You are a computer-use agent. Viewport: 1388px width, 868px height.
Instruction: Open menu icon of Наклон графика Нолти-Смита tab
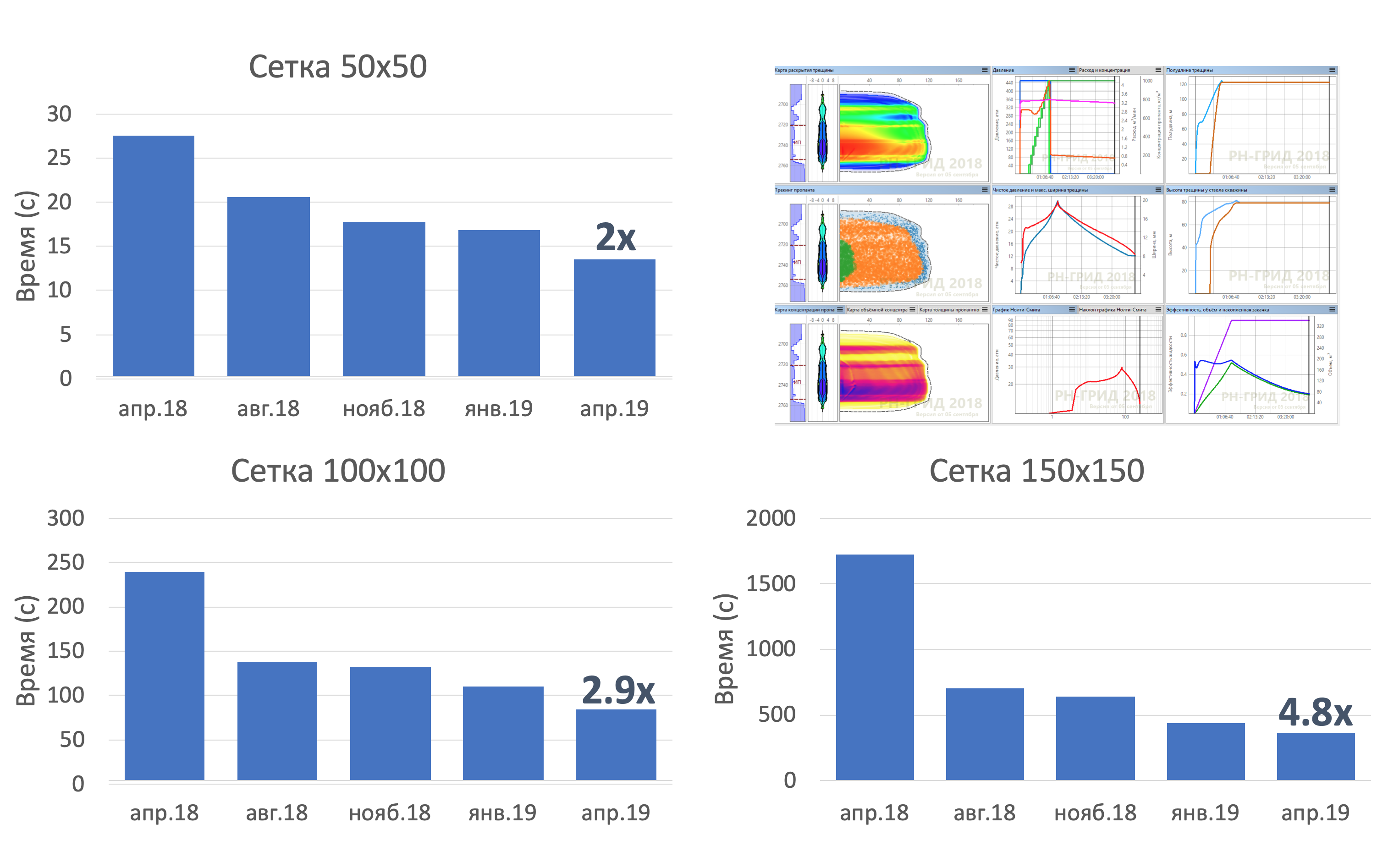(x=1158, y=309)
